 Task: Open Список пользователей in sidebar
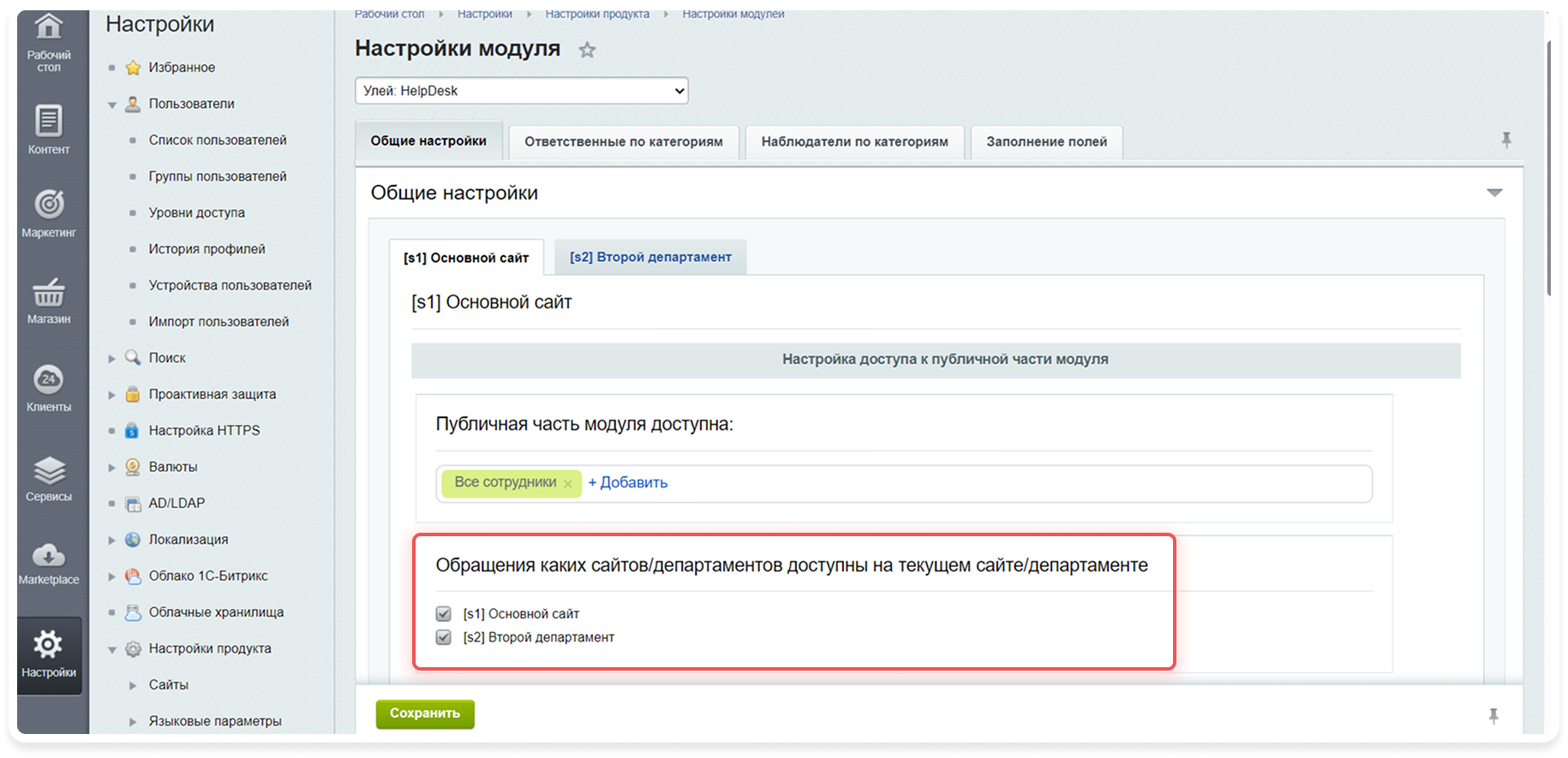(x=218, y=140)
